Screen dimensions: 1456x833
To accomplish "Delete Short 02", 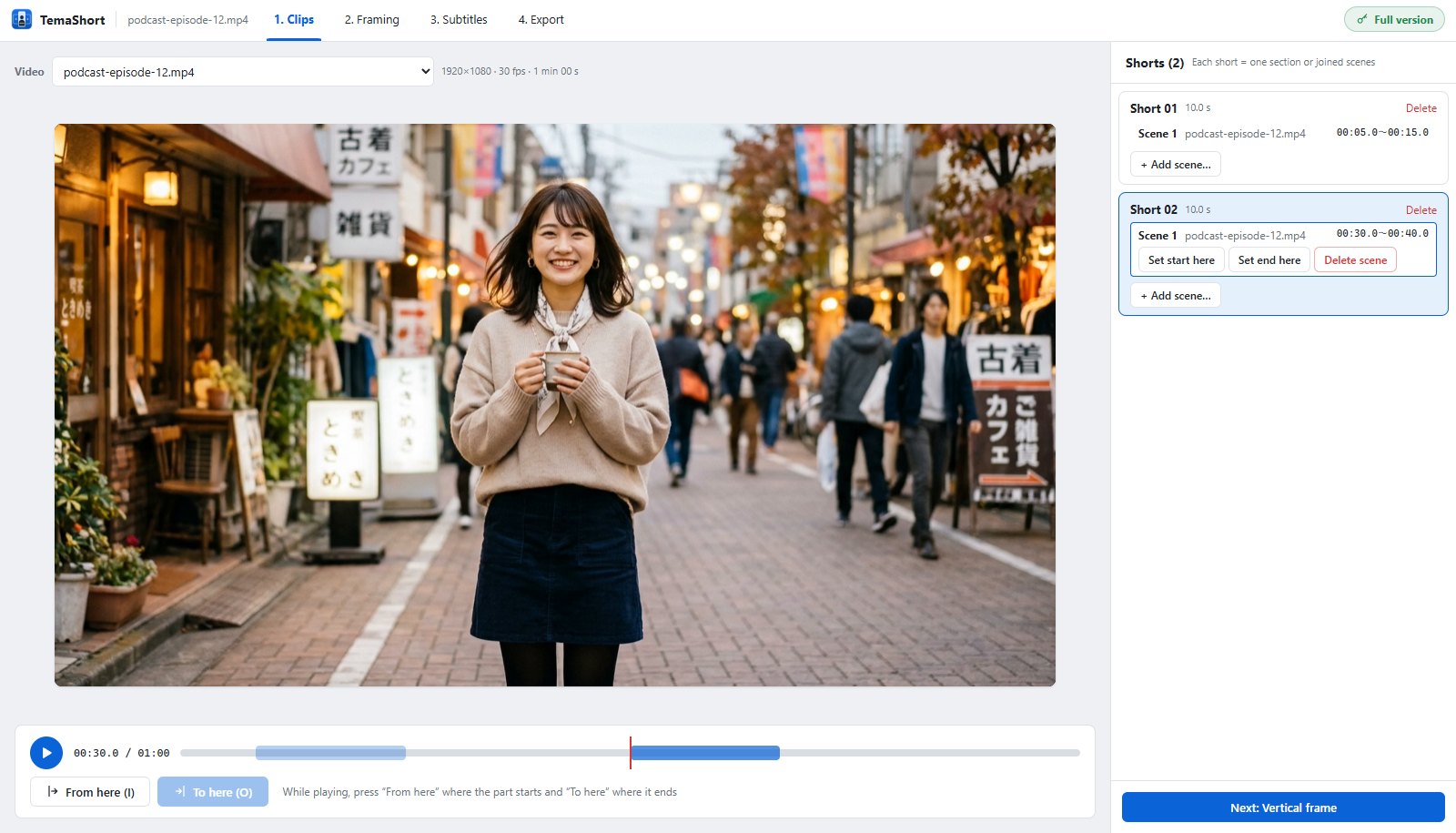I will click(1421, 210).
